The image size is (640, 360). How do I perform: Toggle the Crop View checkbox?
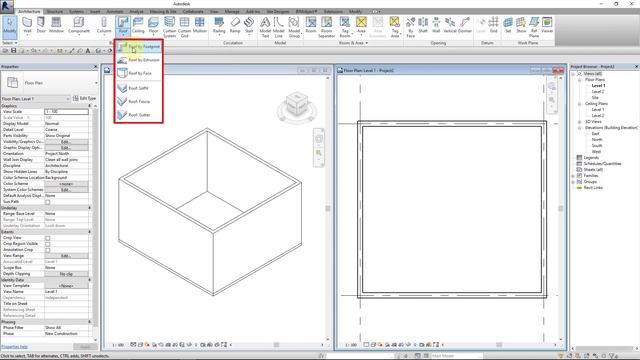pyautogui.click(x=48, y=238)
